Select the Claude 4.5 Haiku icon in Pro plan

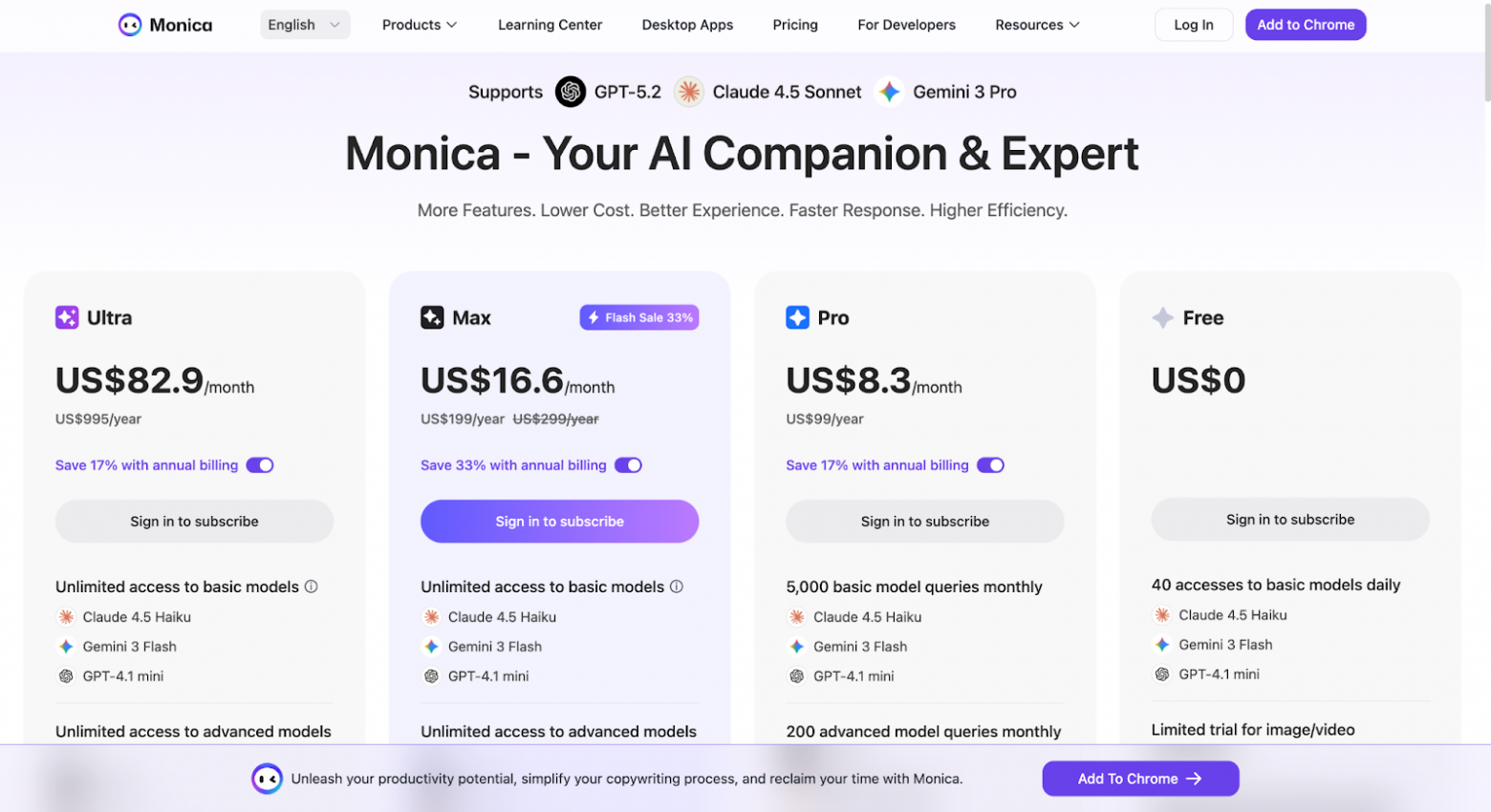(798, 617)
